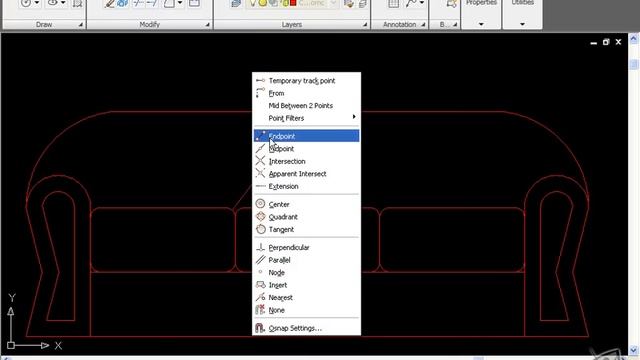Screen dimensions: 640x360
Task: Pick the Nearest snap option
Action: coord(306,298)
